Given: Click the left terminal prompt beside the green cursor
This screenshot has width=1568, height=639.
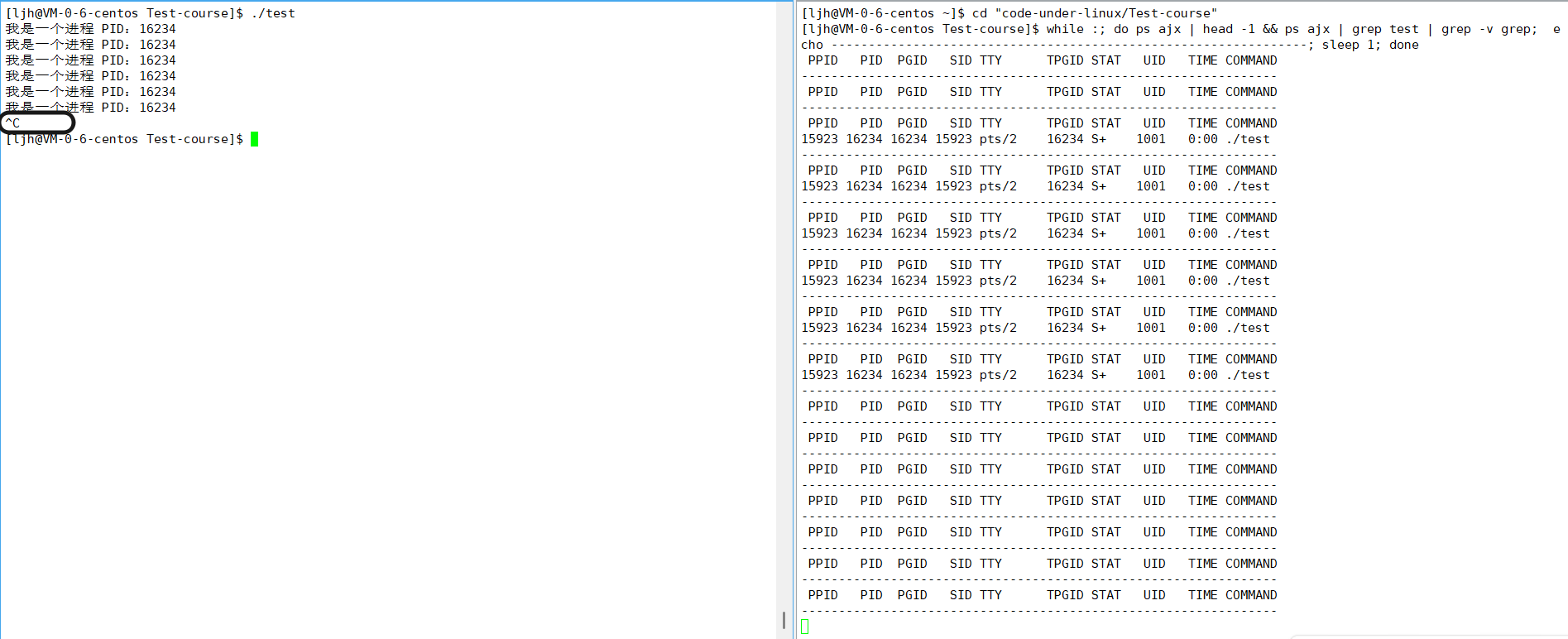Looking at the screenshot, I should pos(124,139).
